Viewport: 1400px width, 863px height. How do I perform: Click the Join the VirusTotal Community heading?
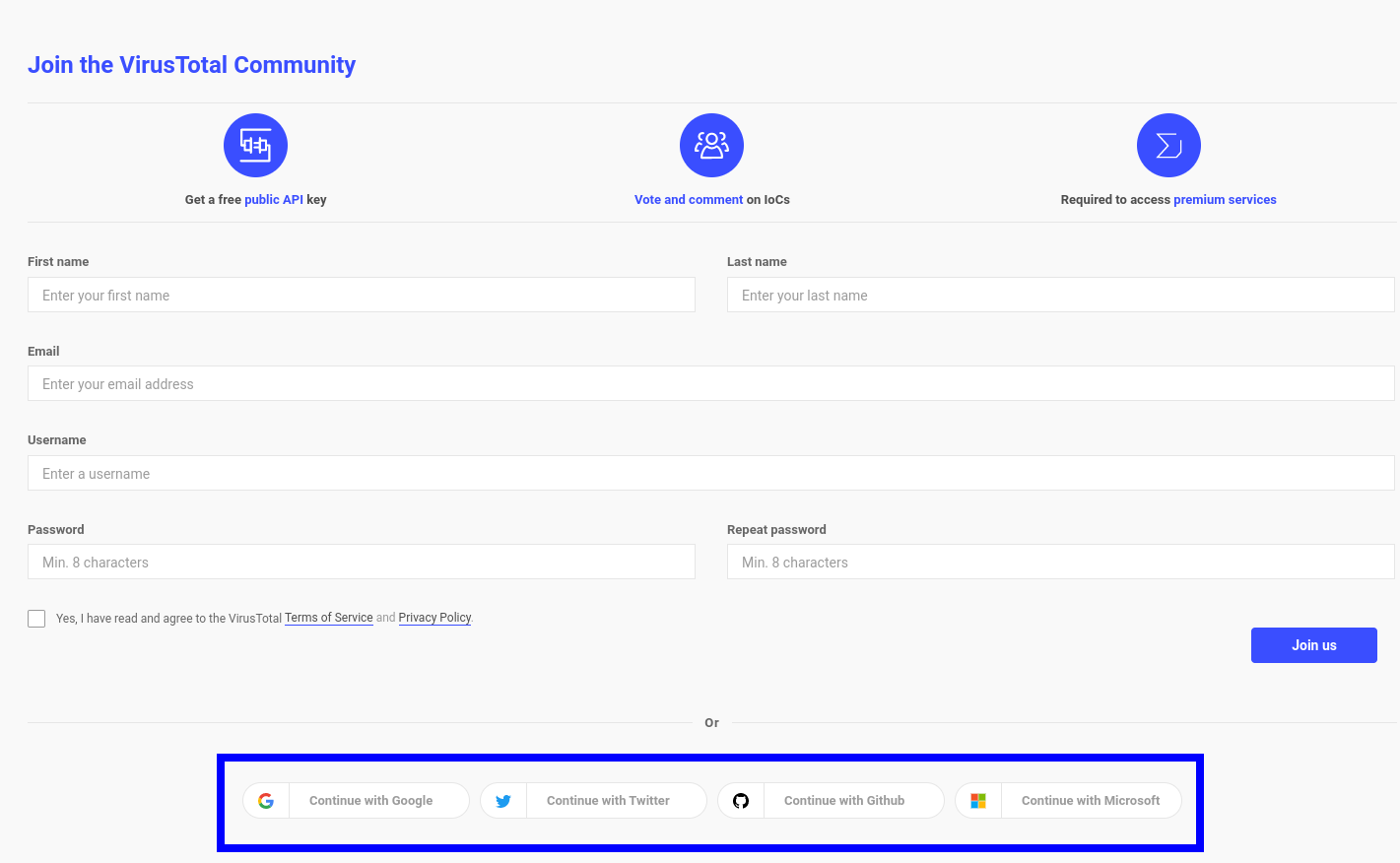click(x=191, y=65)
